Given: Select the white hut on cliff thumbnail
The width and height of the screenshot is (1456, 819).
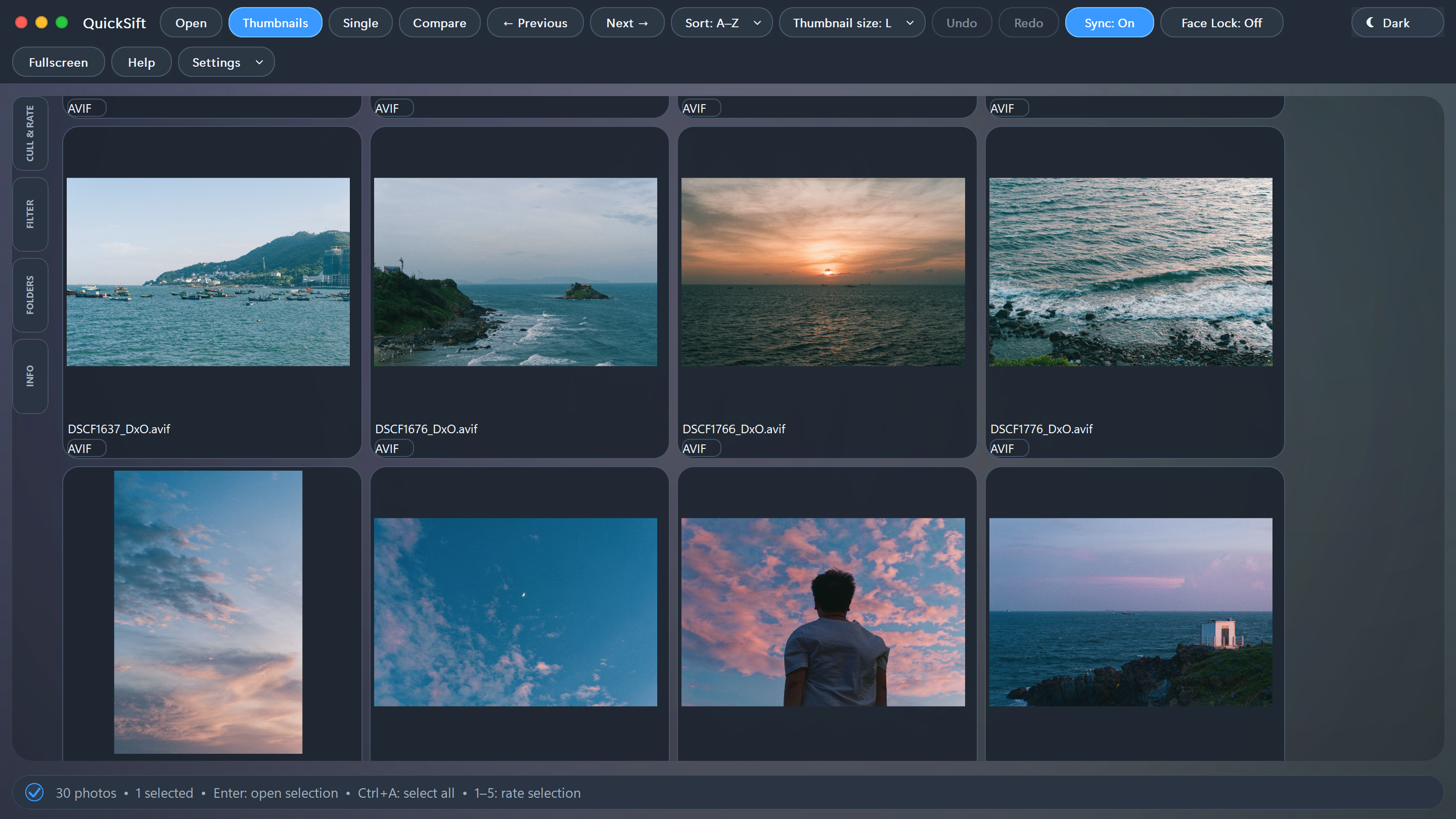Looking at the screenshot, I should [1130, 612].
